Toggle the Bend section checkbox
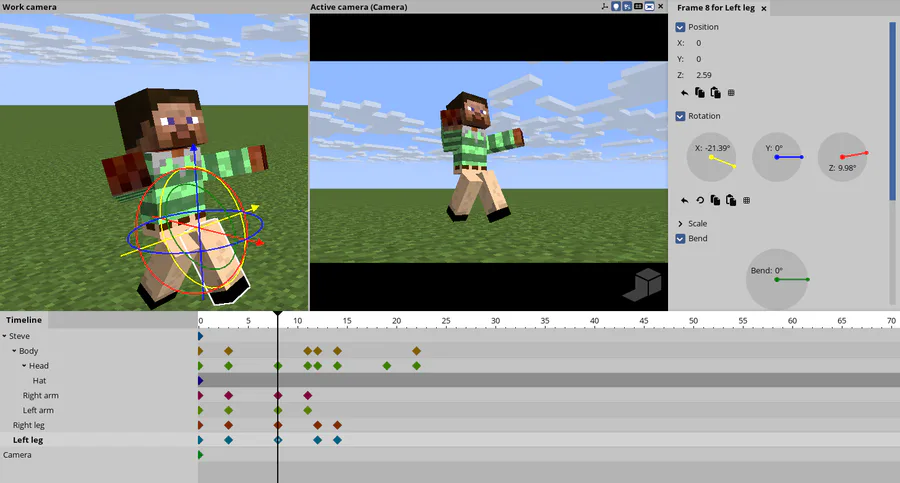This screenshot has width=900, height=483. click(x=680, y=238)
